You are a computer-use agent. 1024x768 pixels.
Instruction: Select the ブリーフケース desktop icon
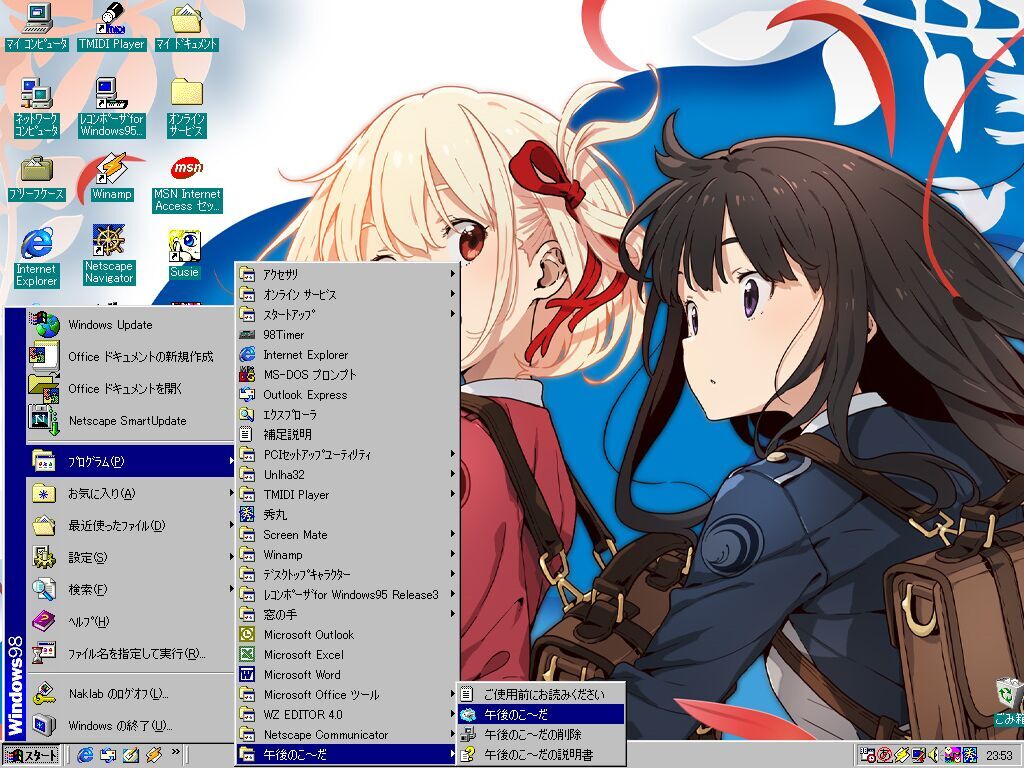click(x=37, y=178)
